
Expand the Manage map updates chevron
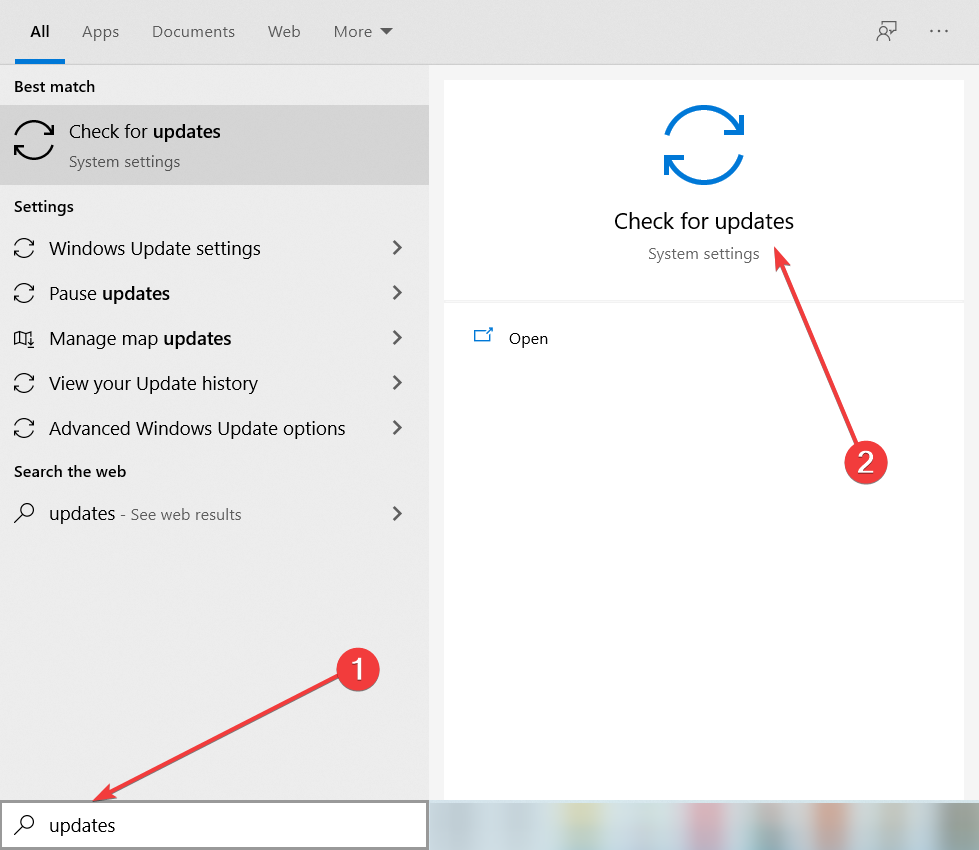(x=397, y=338)
